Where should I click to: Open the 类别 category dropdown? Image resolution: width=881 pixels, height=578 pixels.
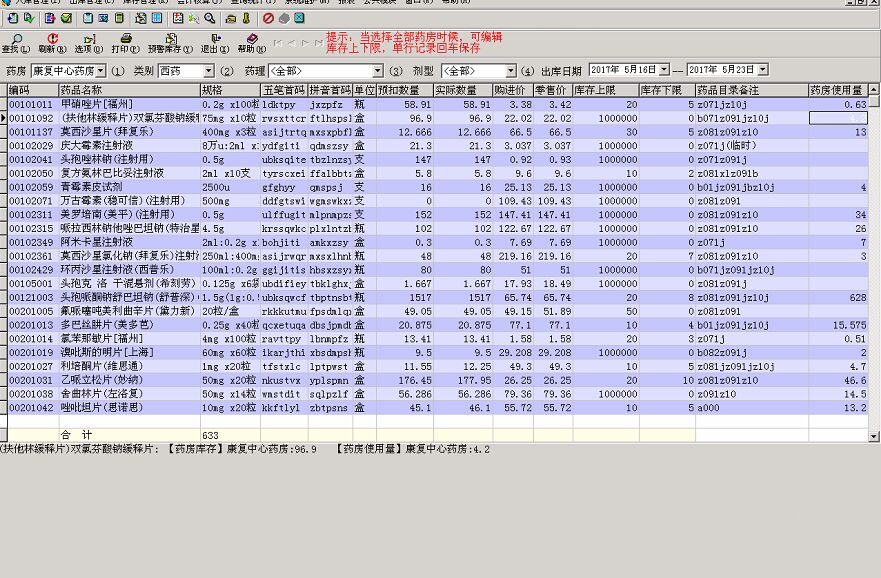(x=208, y=71)
